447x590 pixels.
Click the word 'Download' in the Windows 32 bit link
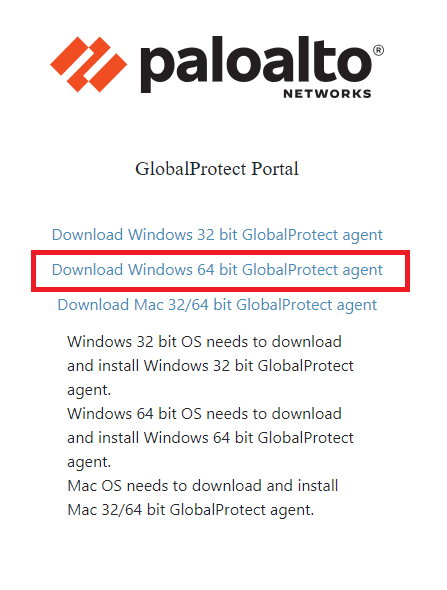87,234
